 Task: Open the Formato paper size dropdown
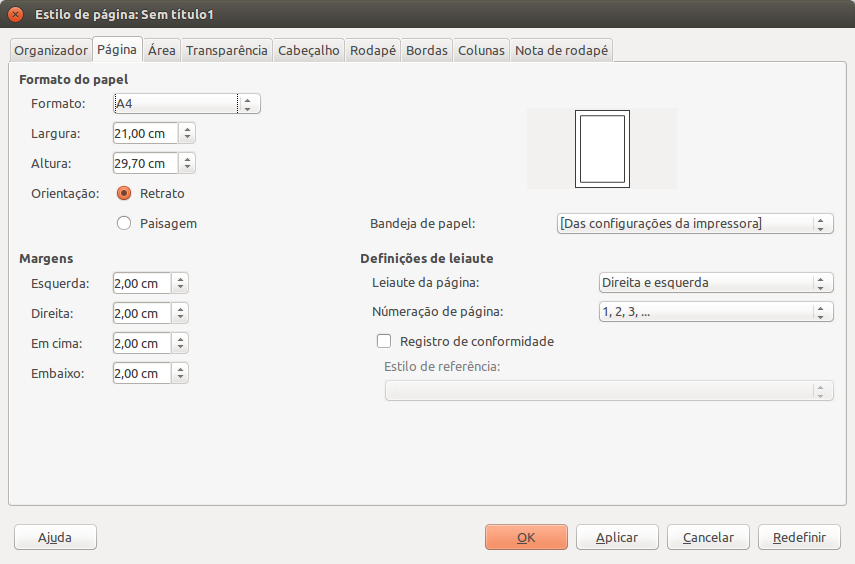click(x=187, y=104)
